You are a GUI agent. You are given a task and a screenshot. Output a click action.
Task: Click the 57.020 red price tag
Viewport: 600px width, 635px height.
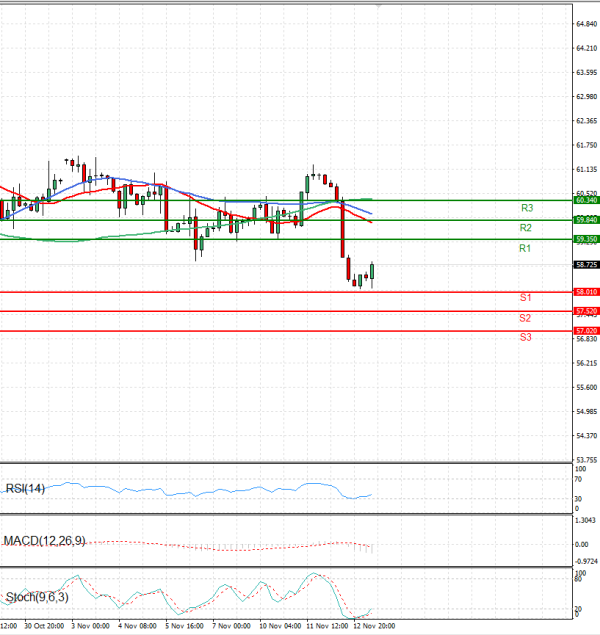[586, 330]
